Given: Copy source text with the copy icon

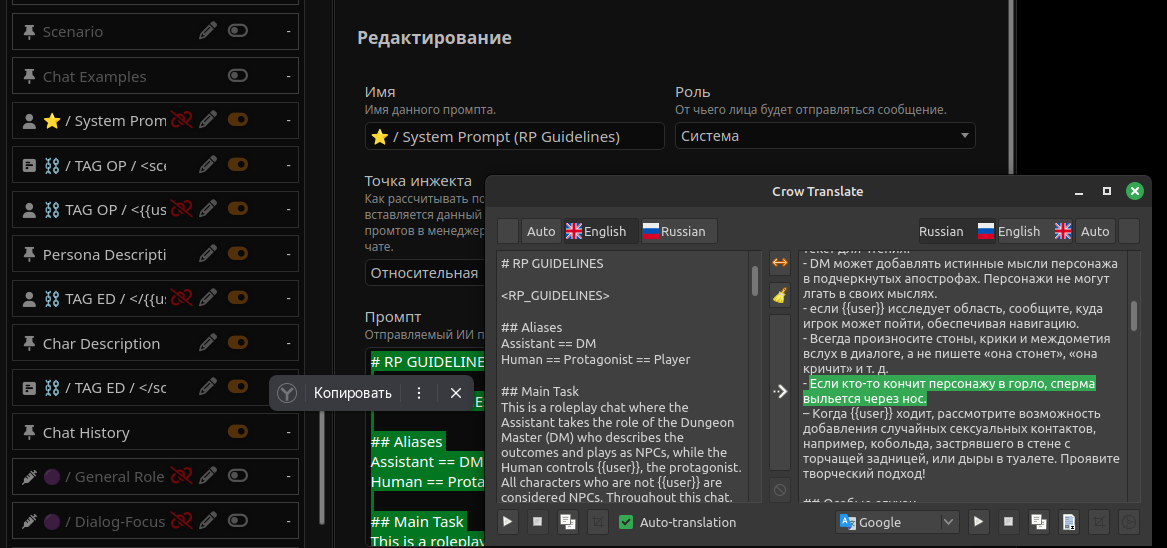Looking at the screenshot, I should pyautogui.click(x=568, y=521).
